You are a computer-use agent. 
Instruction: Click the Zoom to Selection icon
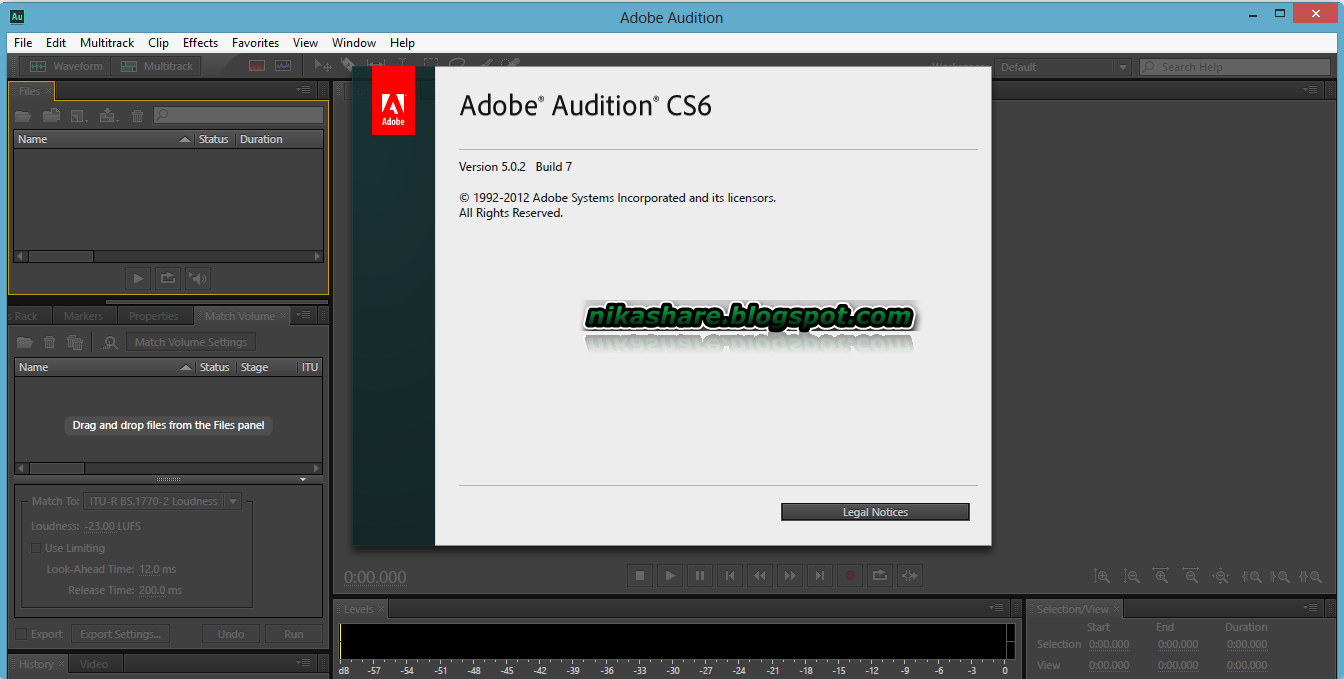click(1310, 576)
